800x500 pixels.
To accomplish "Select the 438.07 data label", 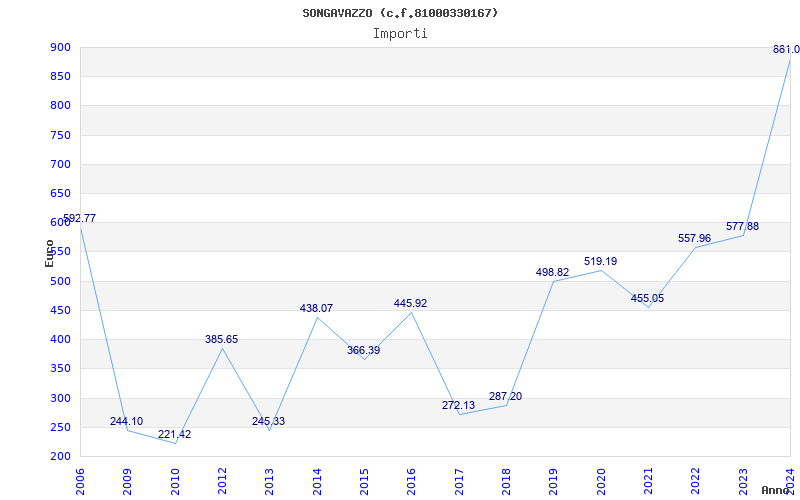I will [x=316, y=308].
